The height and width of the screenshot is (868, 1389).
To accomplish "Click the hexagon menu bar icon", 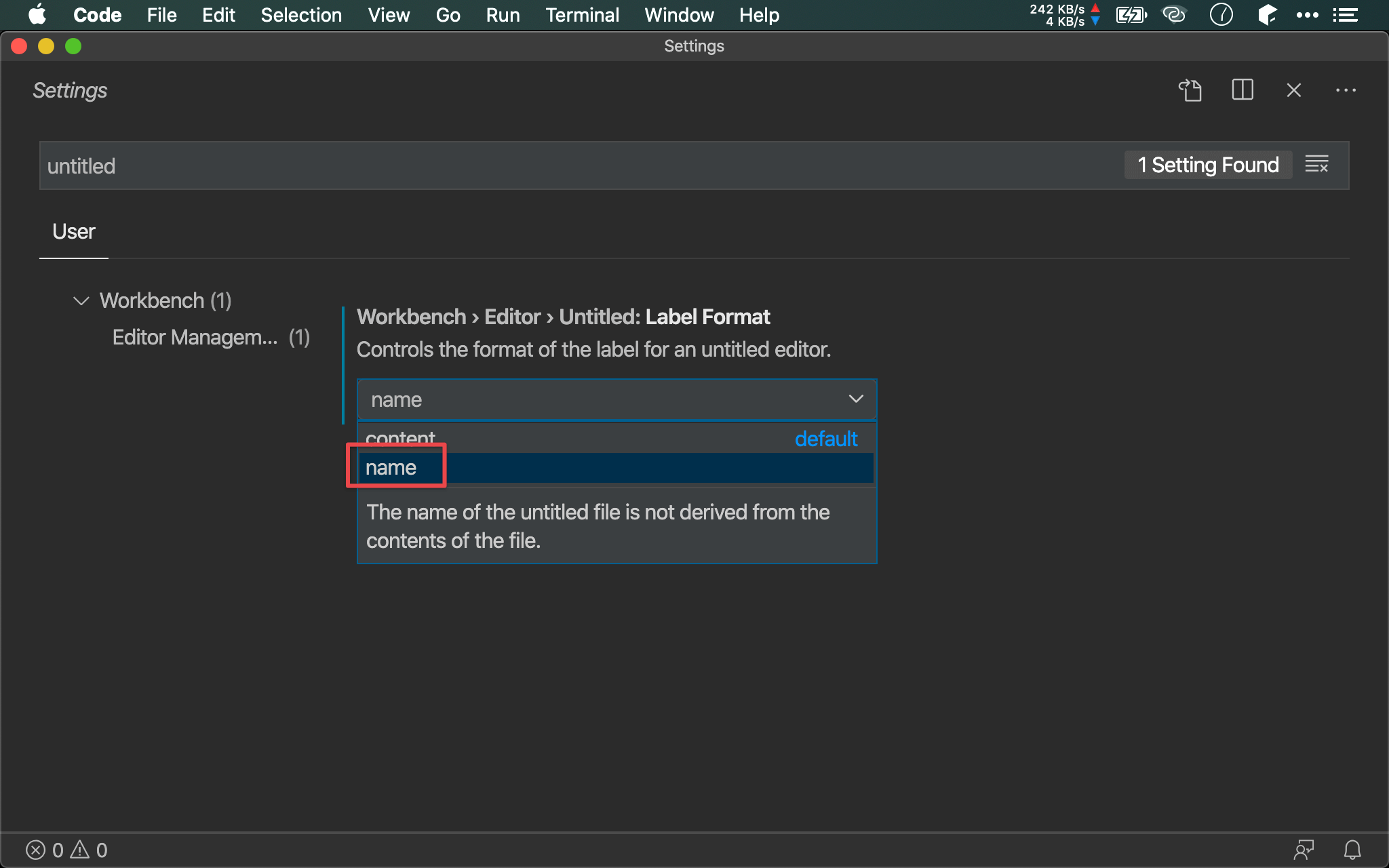I will coord(1267,15).
